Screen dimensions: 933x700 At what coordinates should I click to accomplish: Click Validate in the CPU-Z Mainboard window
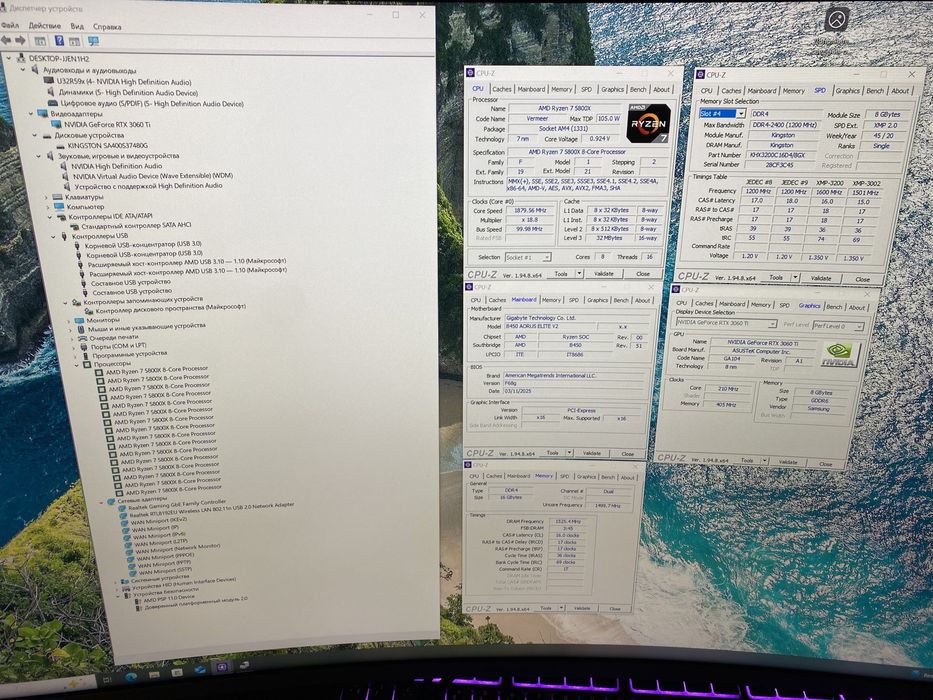[x=591, y=453]
